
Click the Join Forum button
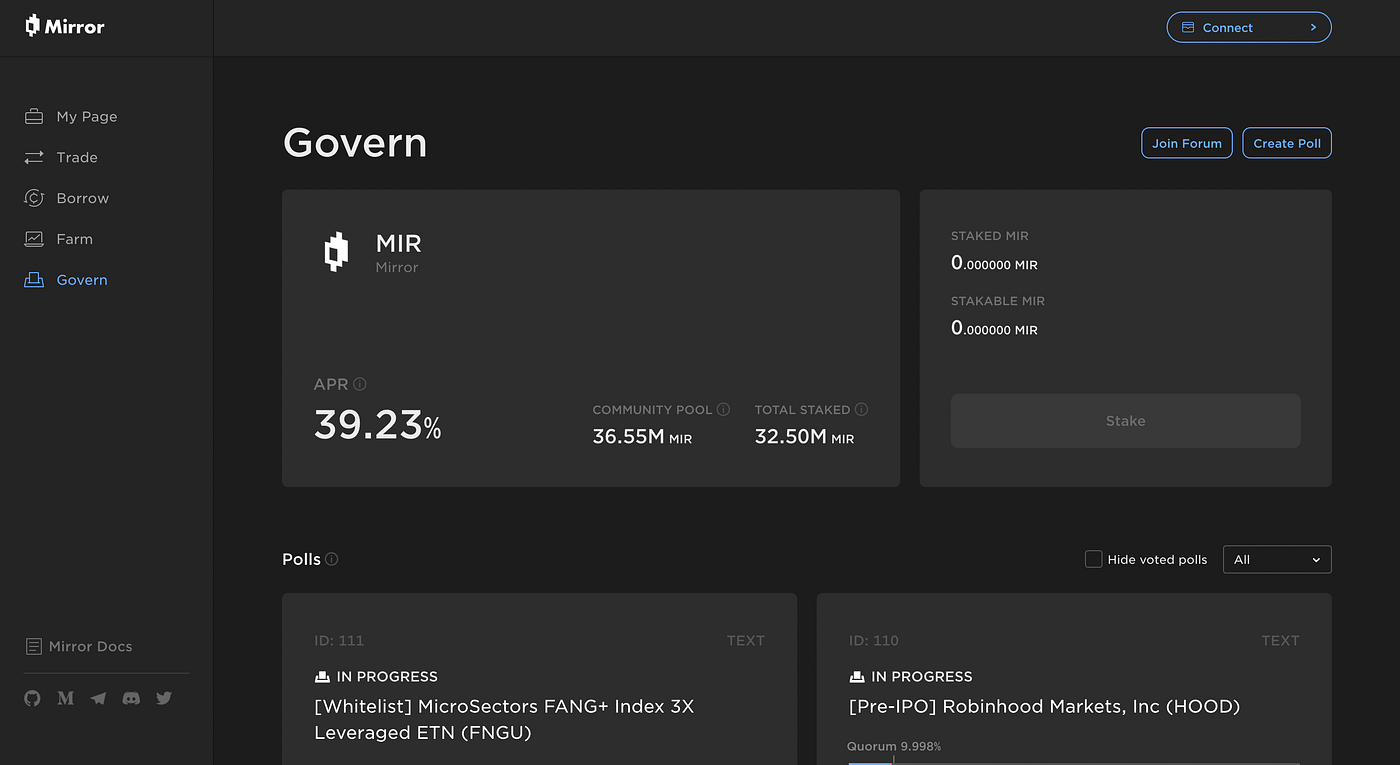click(1187, 143)
